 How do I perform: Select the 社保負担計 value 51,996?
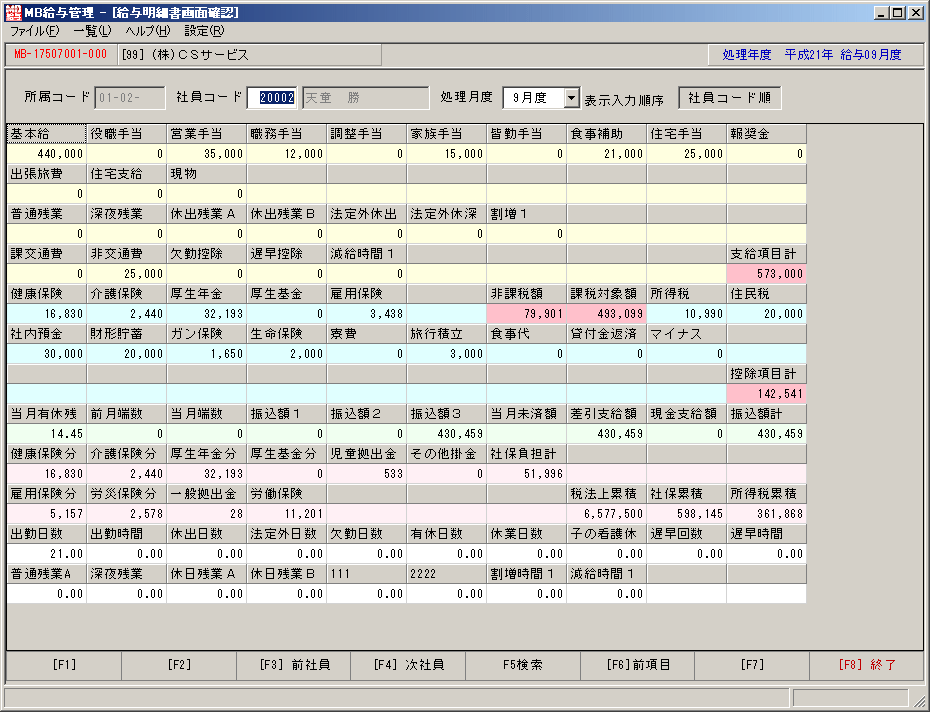pos(527,474)
